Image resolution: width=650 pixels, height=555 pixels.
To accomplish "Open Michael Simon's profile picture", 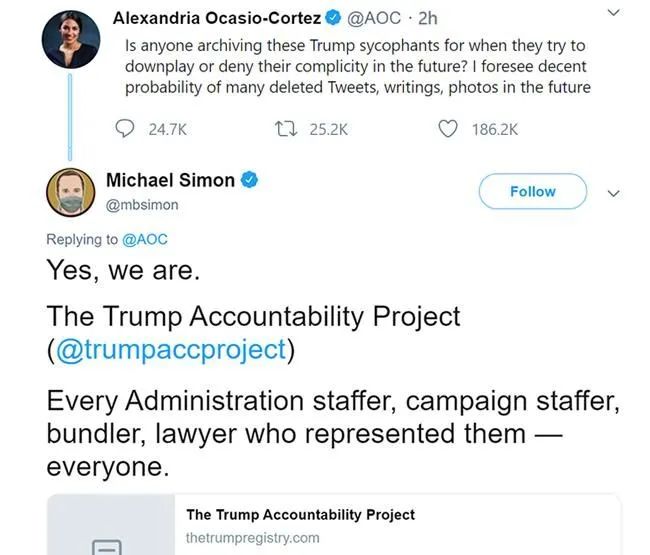I will tap(70, 192).
